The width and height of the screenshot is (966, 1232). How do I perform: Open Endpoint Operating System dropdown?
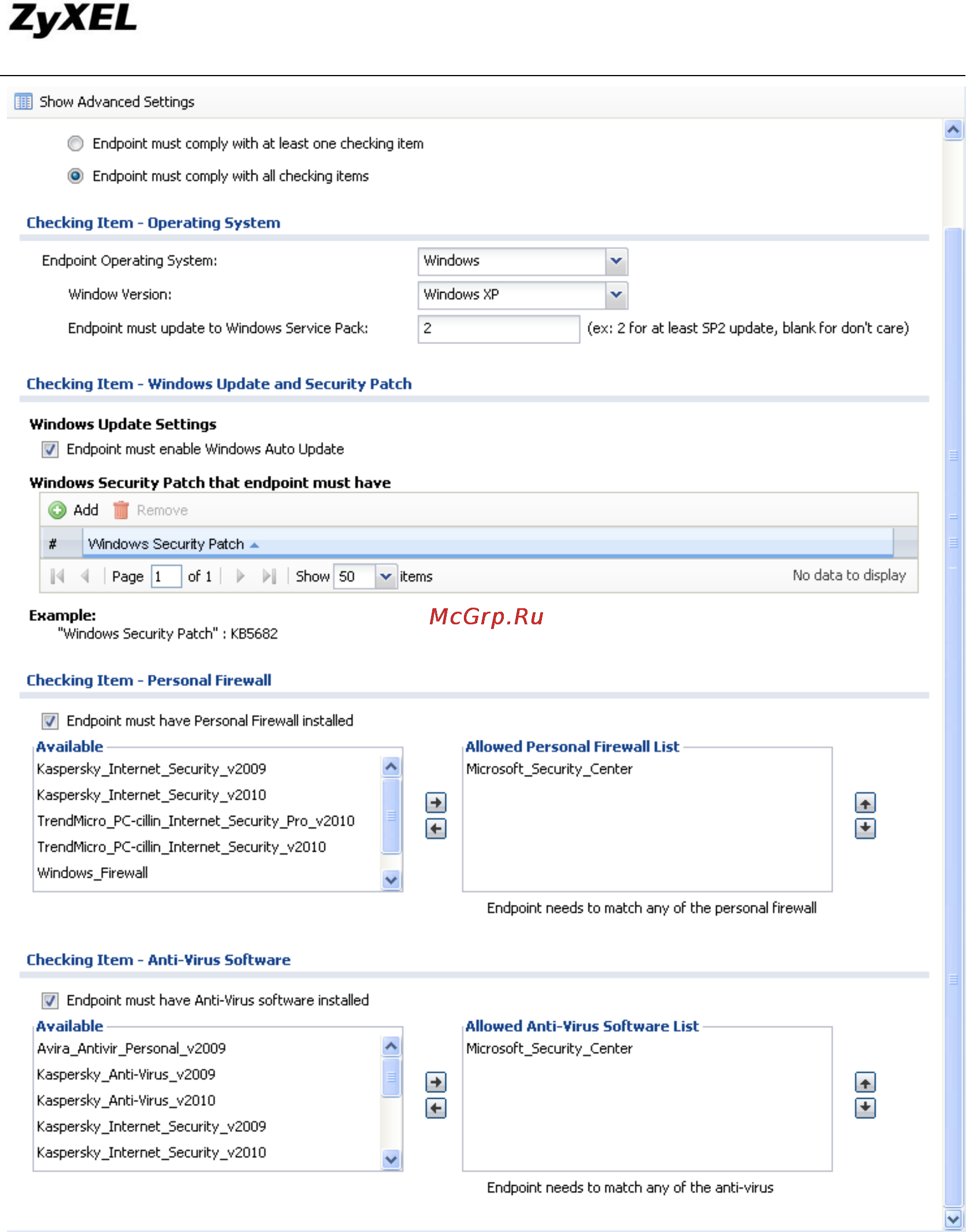(x=616, y=261)
